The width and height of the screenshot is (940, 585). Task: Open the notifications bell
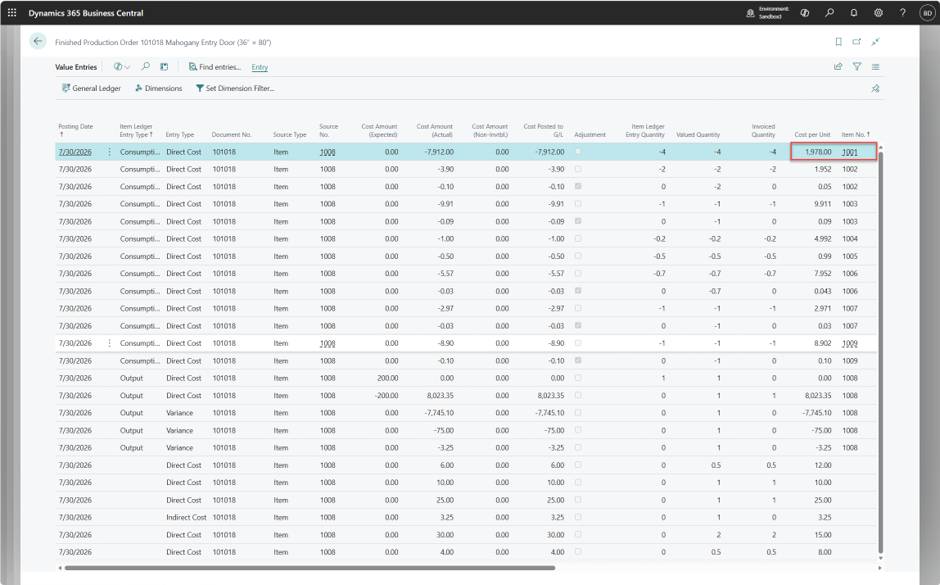pos(854,13)
